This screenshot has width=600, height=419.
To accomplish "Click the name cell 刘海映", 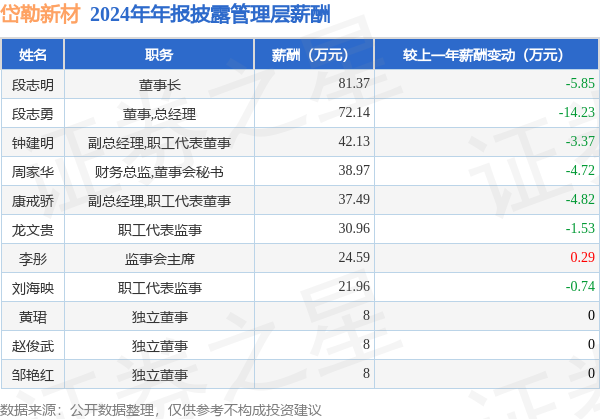I will tap(33, 288).
